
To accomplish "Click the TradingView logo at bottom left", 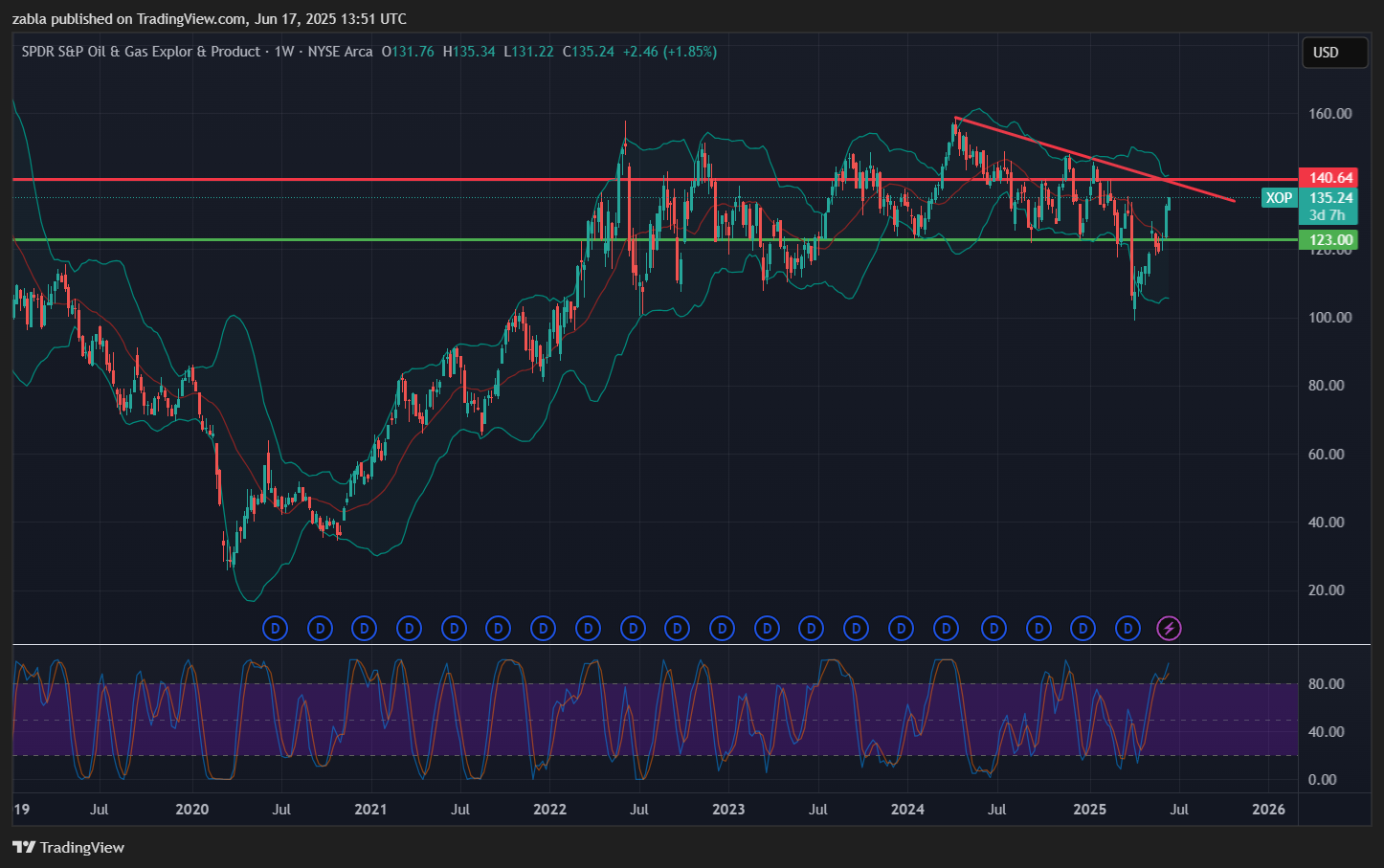I will pos(69,847).
